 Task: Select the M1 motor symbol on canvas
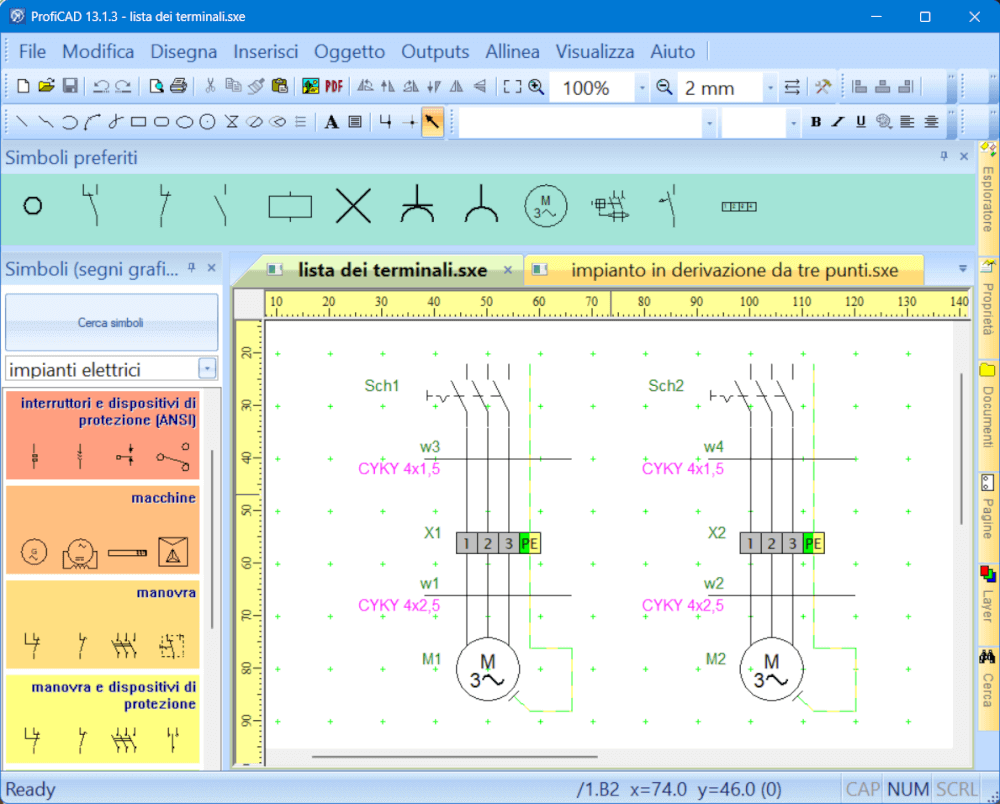tap(488, 669)
